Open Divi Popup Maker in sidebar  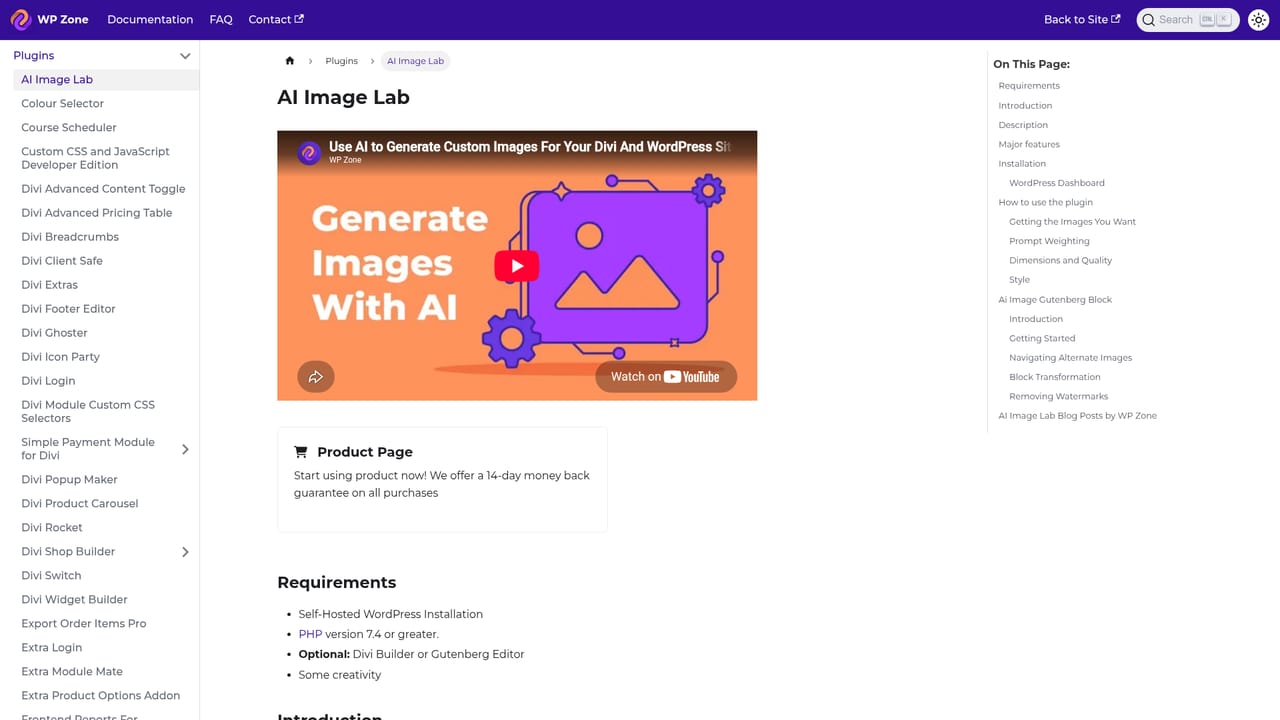pyautogui.click(x=69, y=480)
